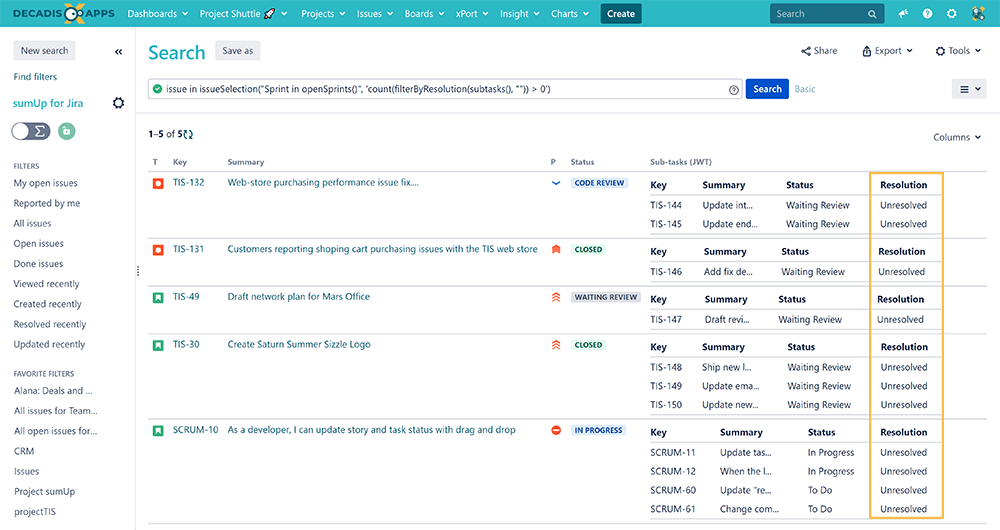Screen dimensions: 1000x530
Task: Click the Decadis Apps logo
Action: coord(64,13)
